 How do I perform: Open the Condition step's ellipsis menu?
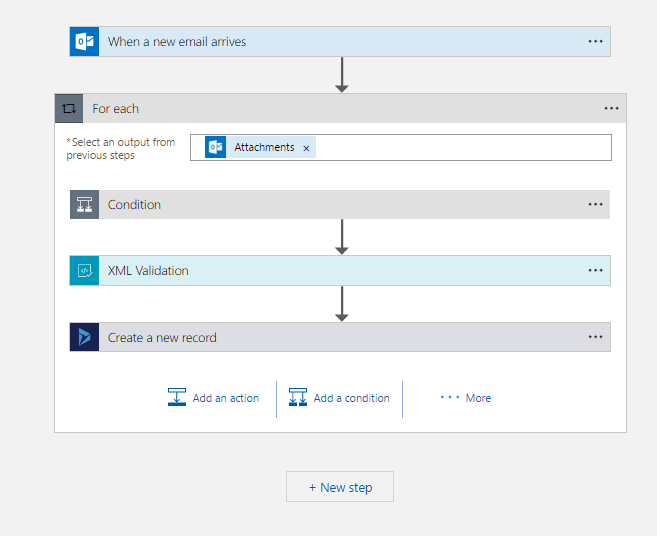click(595, 205)
